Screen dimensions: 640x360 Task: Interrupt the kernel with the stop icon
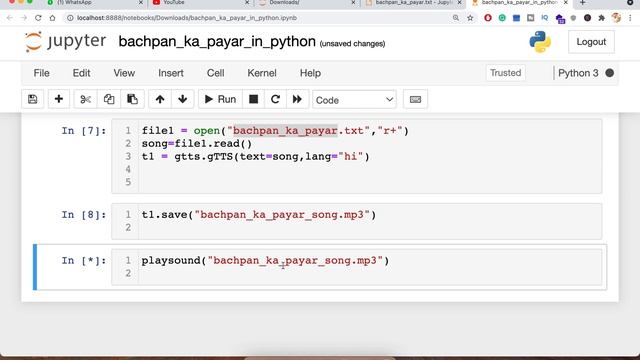coord(253,99)
